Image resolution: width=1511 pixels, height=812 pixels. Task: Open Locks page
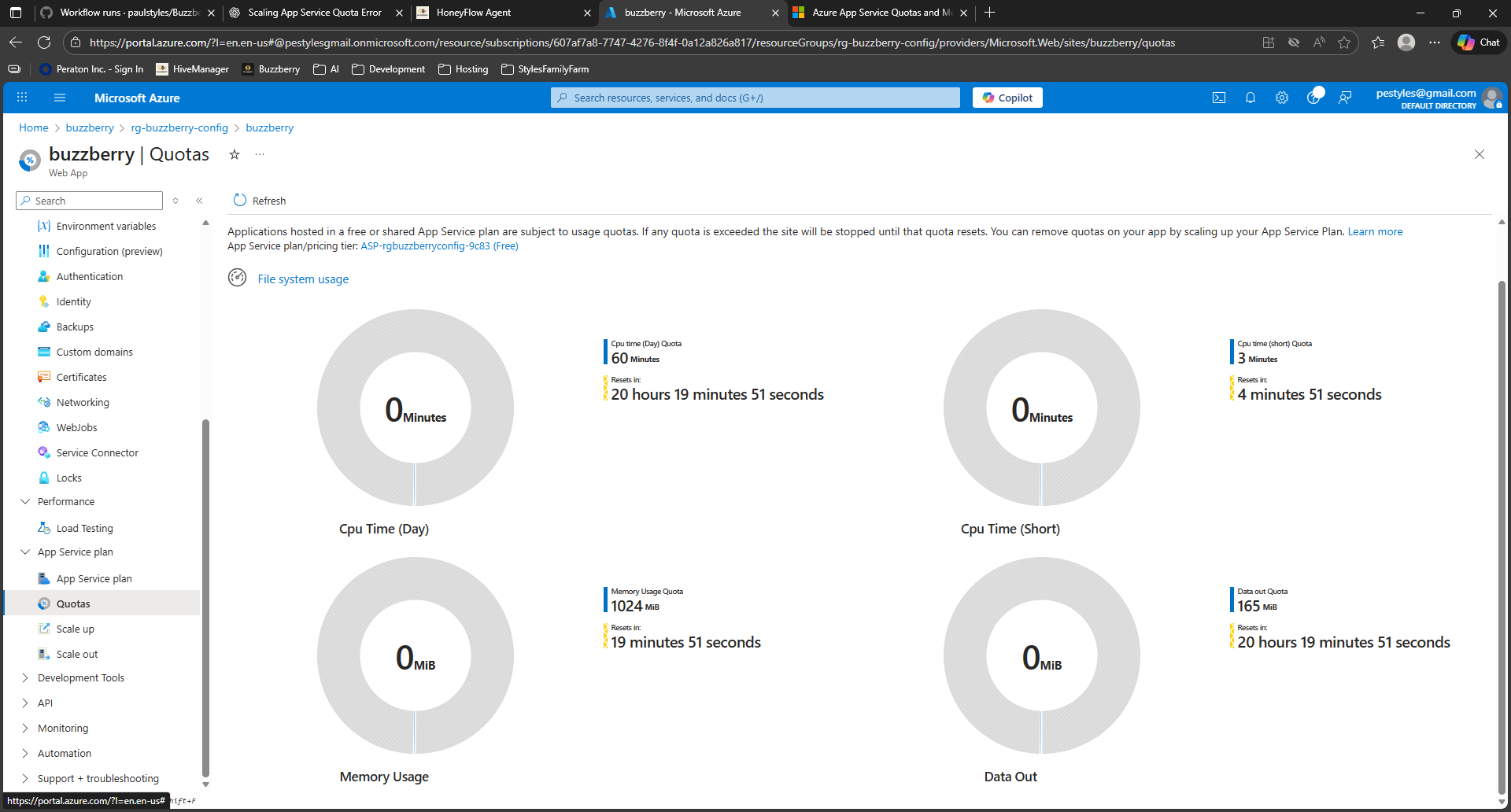click(69, 478)
